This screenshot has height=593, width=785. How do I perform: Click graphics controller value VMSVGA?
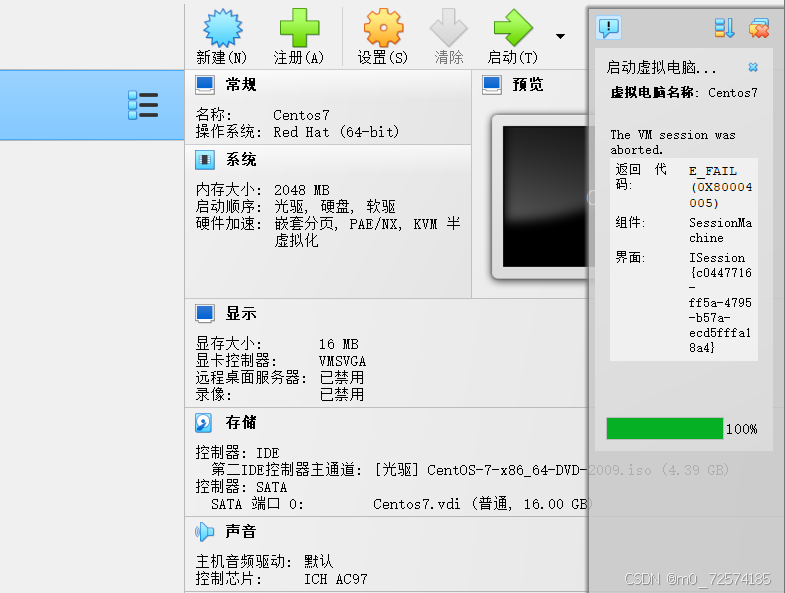tap(342, 361)
